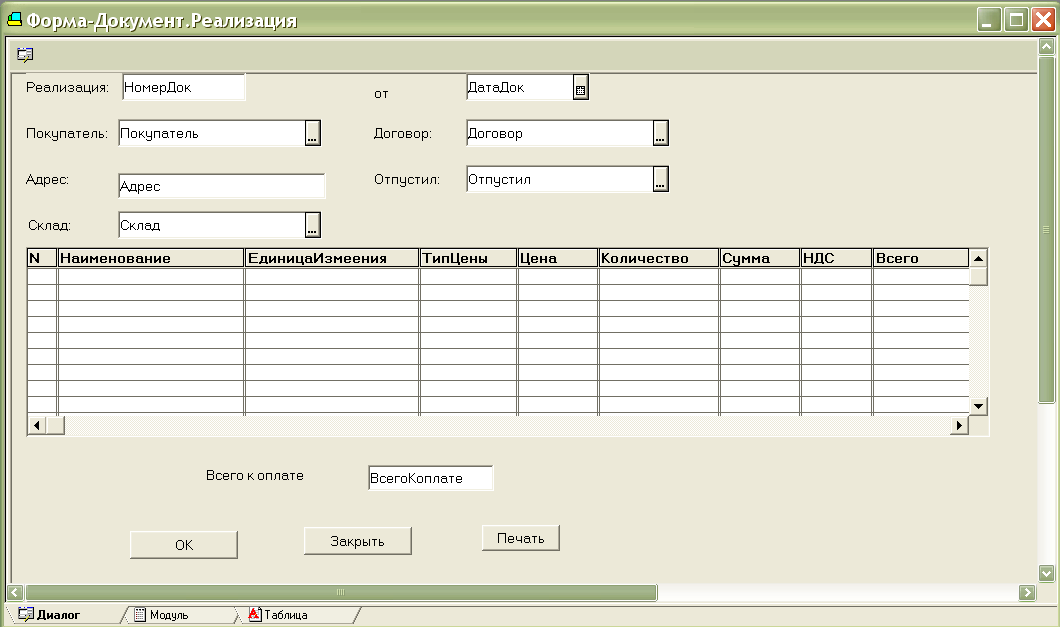Click the Печать button
The width and height of the screenshot is (1060, 627).
[x=520, y=538]
